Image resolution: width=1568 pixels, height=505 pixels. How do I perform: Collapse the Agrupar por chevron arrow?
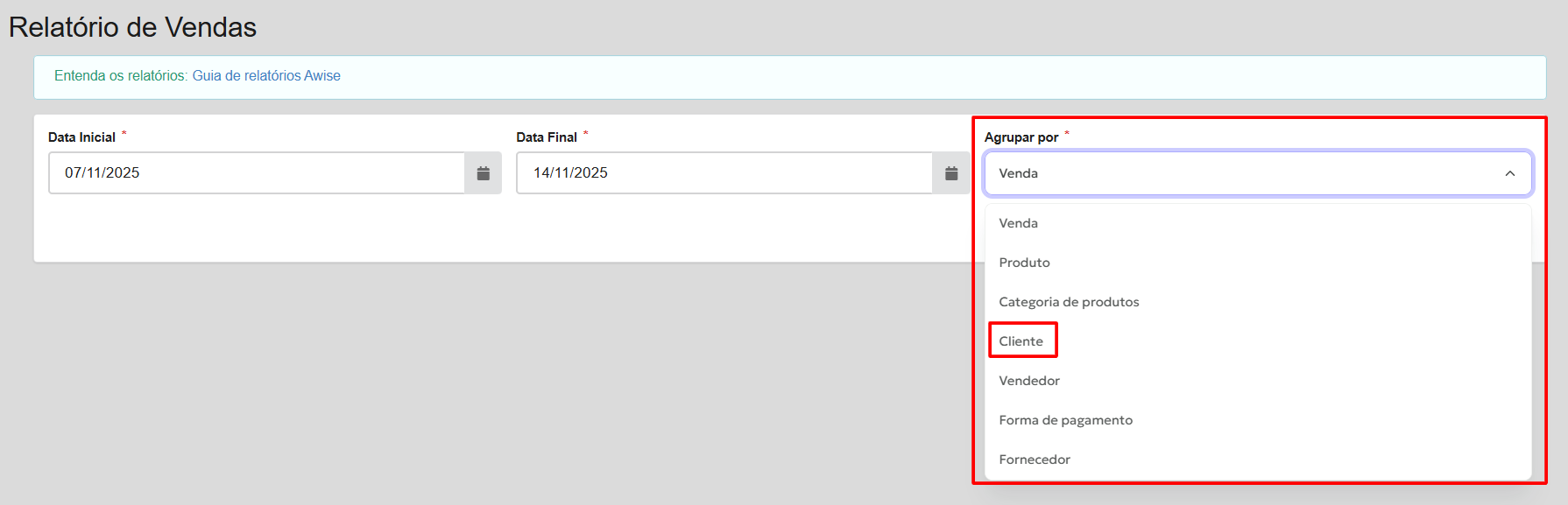tap(1509, 173)
